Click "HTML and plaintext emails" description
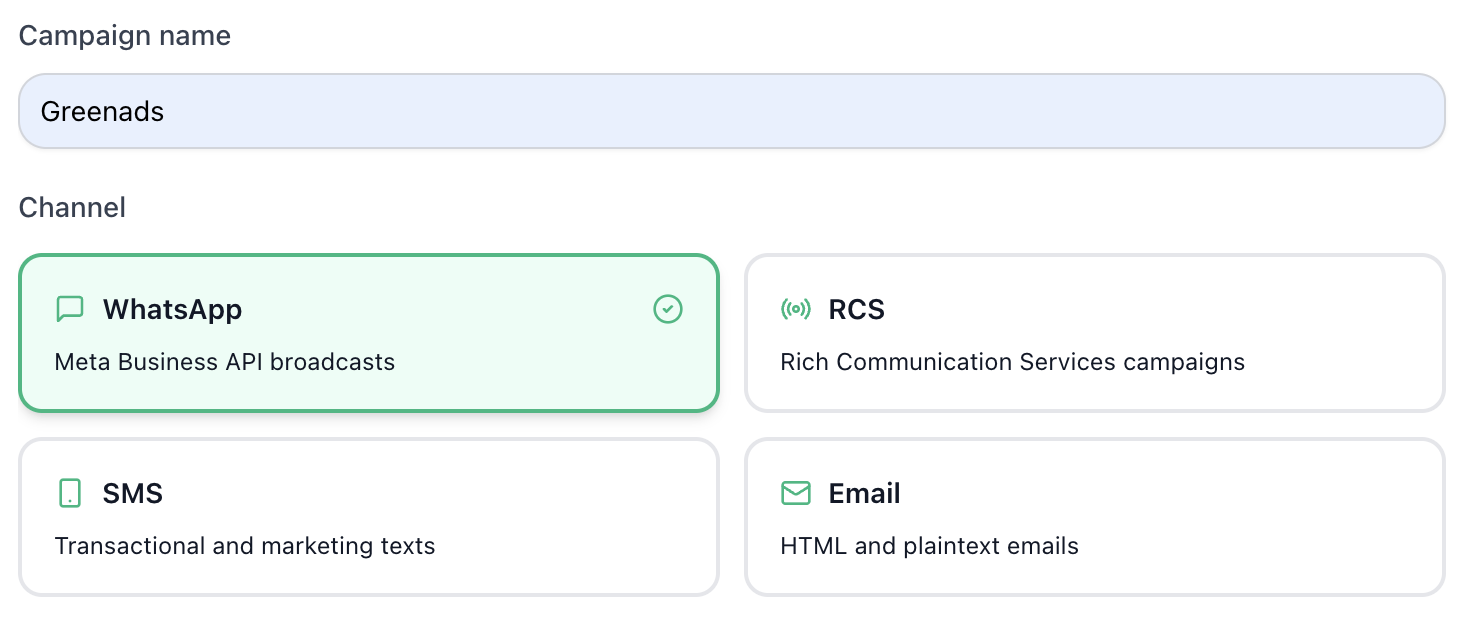Viewport: 1478px width, 622px height. click(929, 546)
